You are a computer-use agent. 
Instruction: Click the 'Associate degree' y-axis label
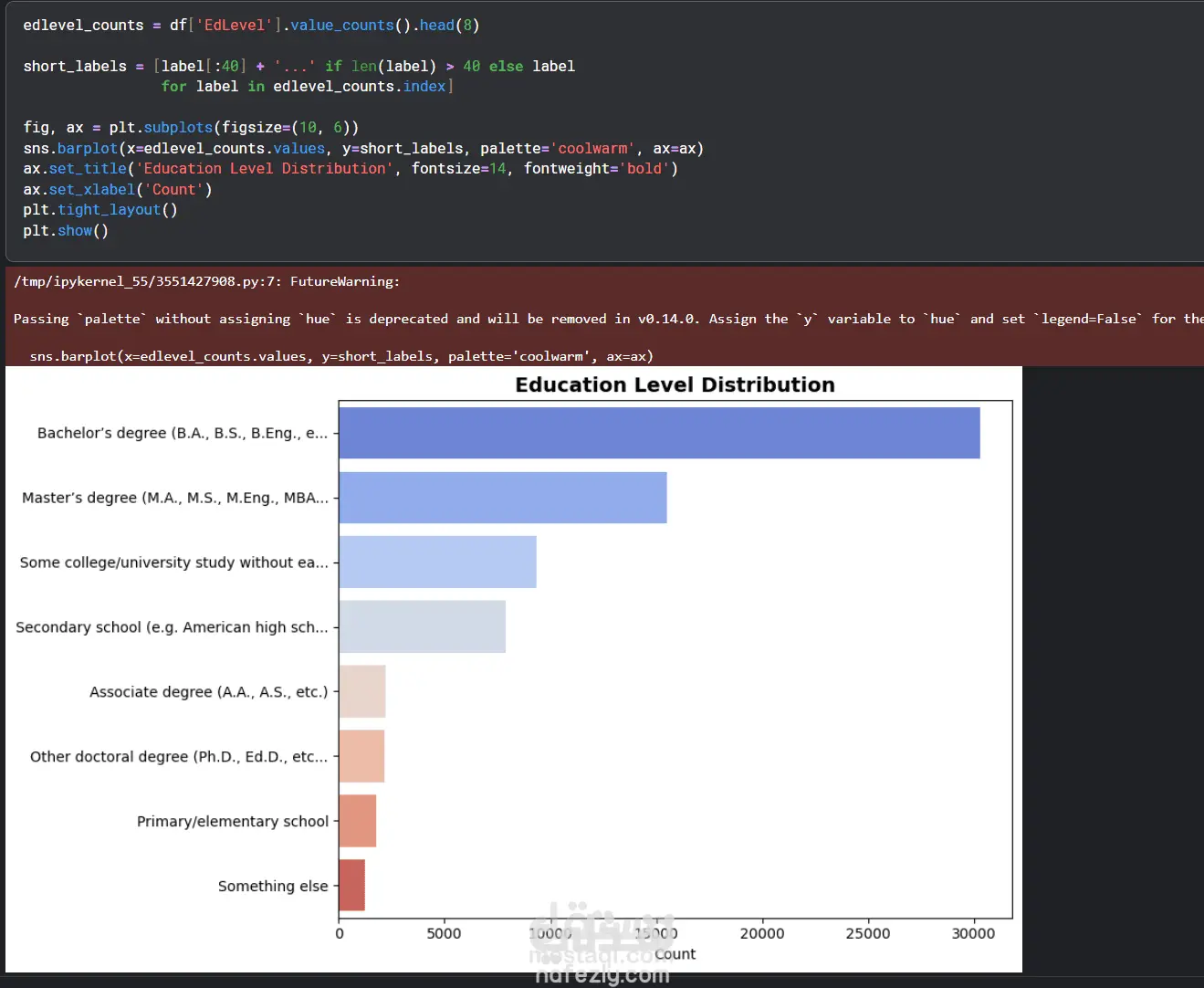point(209,692)
